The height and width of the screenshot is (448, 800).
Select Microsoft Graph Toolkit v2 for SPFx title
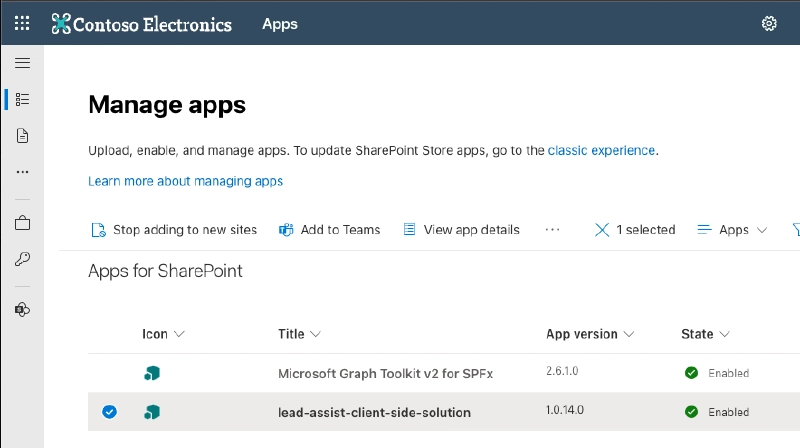pyautogui.click(x=385, y=374)
